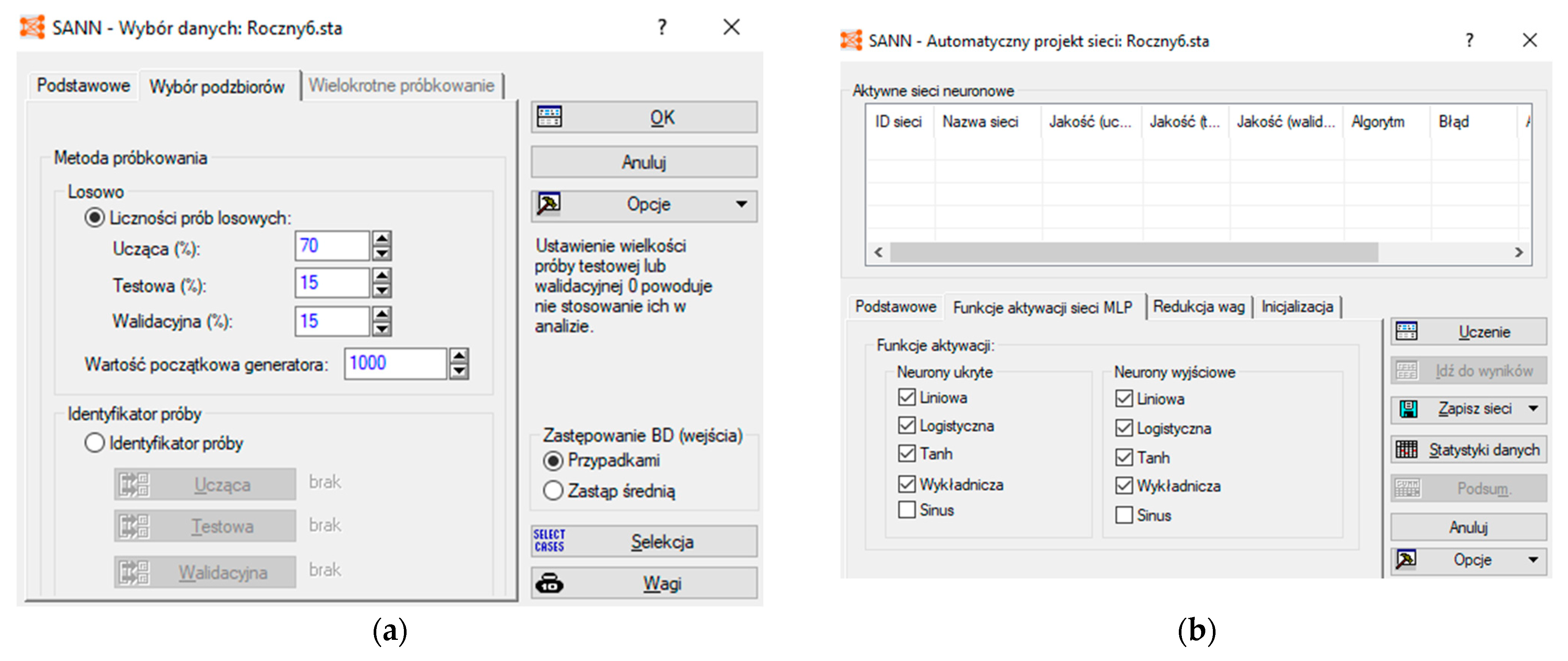The image size is (1568, 661).
Task: Uncheck Tanh for output neurons
Action: tap(1124, 457)
